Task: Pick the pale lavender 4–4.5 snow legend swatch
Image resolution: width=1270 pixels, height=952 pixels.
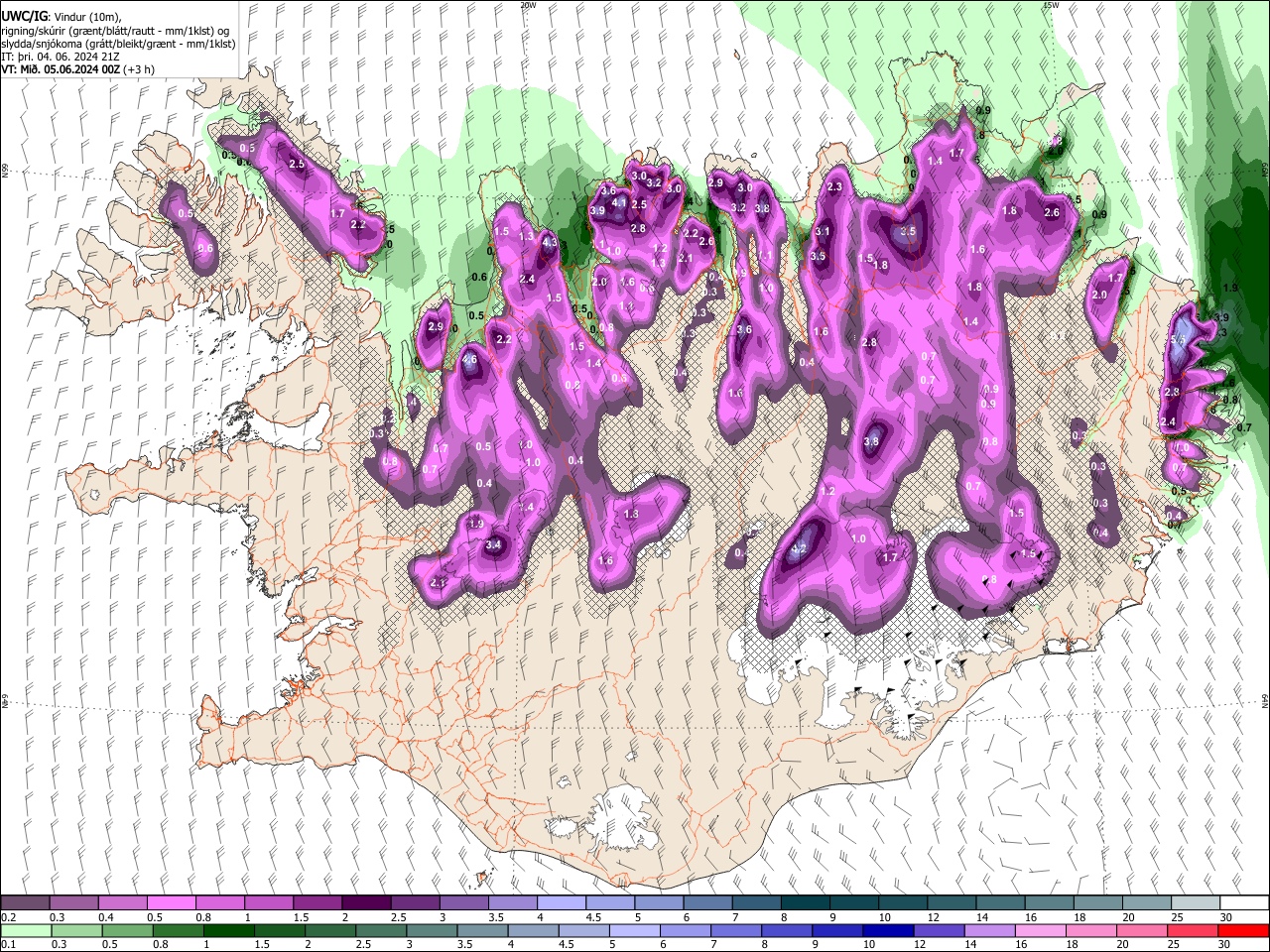Action: coord(562,903)
